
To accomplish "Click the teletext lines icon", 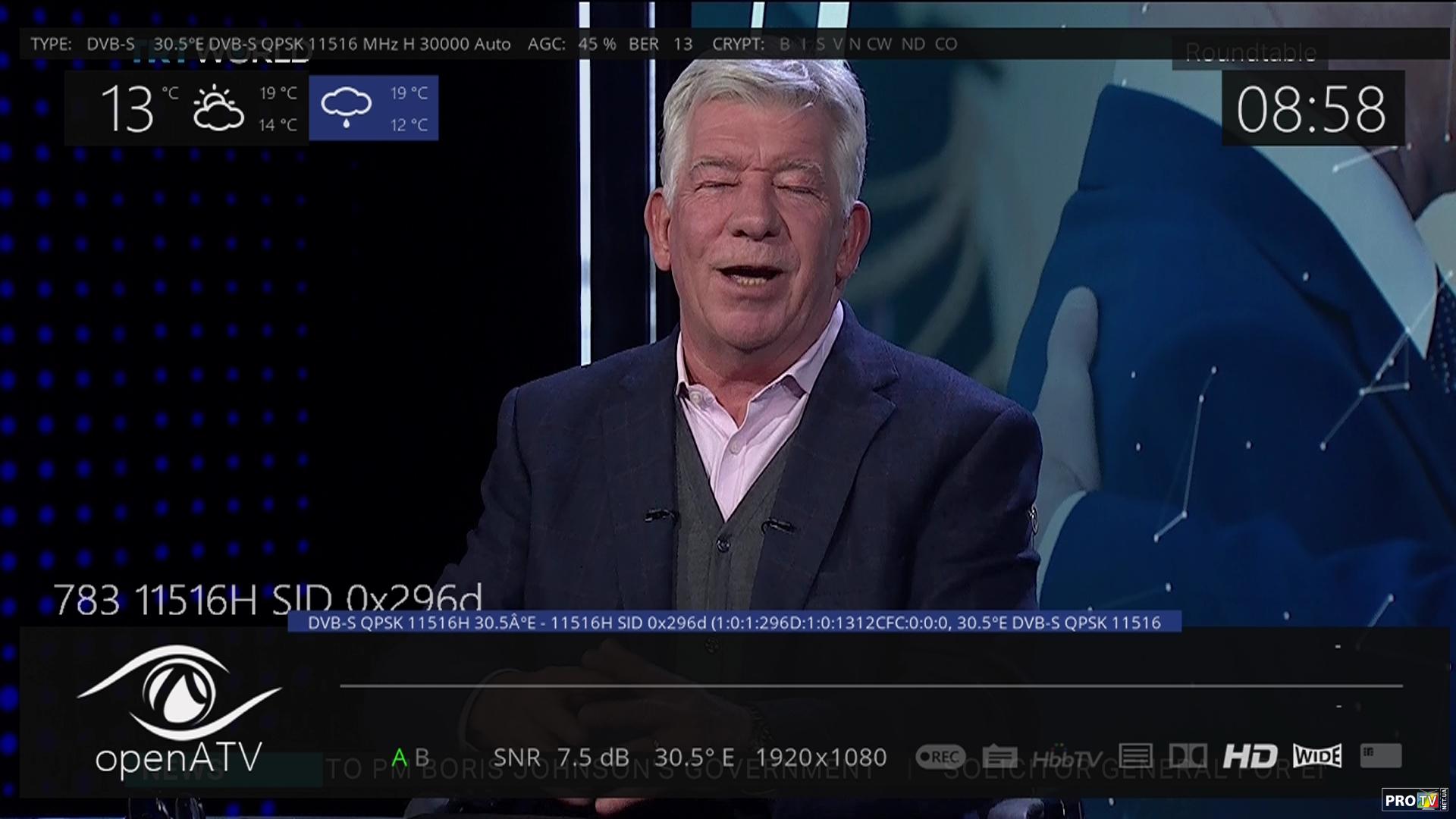I will (x=1135, y=756).
